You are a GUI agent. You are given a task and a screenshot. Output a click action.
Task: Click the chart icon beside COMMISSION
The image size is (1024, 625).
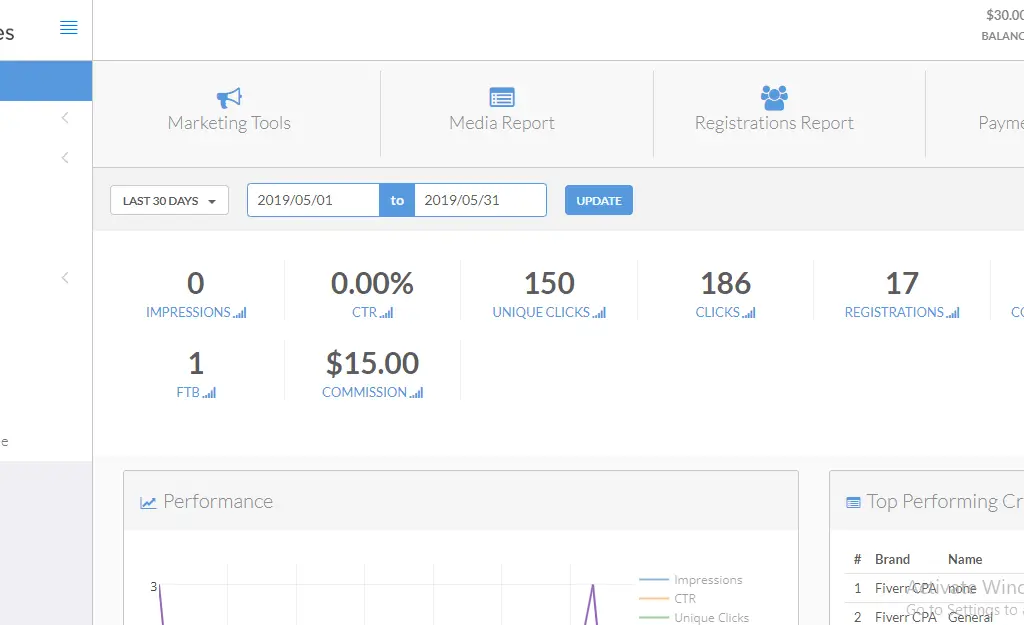[417, 393]
